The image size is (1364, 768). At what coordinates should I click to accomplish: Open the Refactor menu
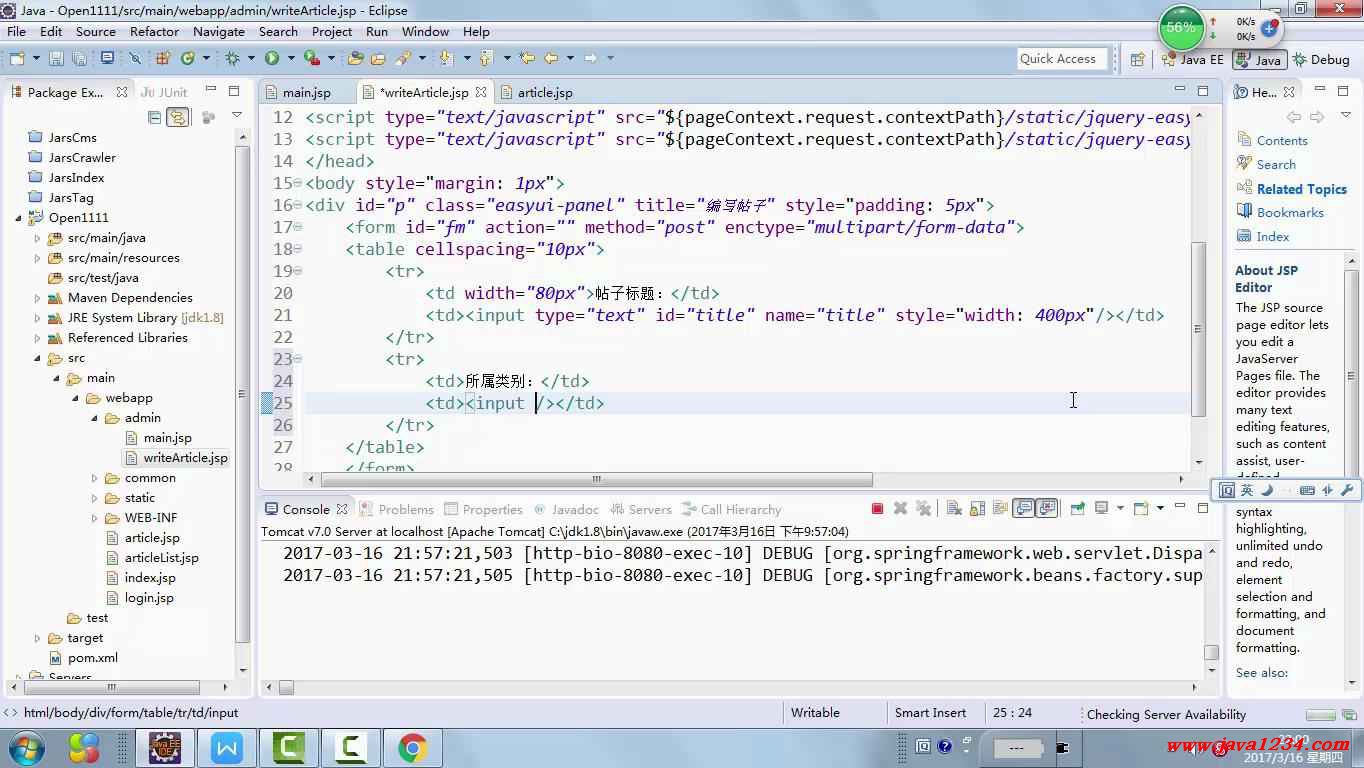click(x=154, y=31)
